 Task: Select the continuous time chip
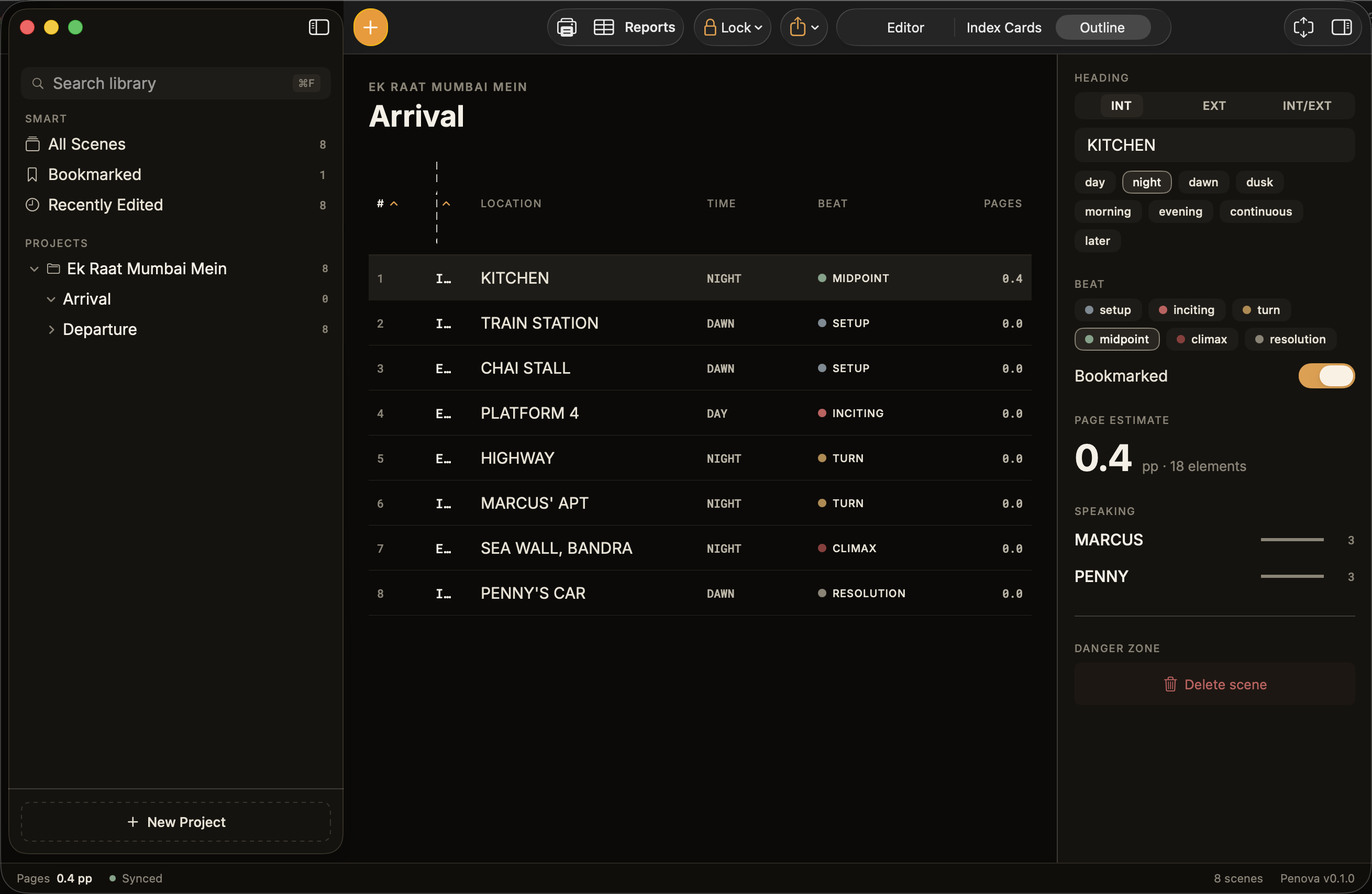[1261, 211]
